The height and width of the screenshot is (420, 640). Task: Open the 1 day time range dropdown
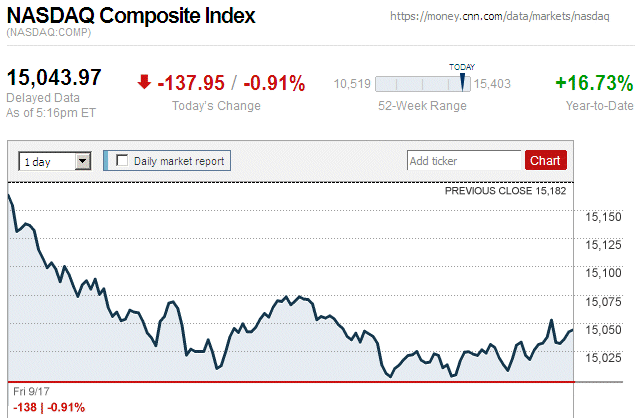55,160
